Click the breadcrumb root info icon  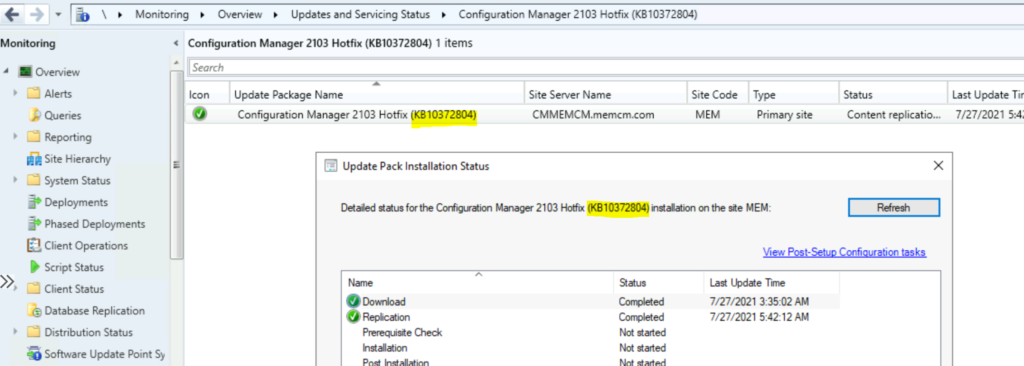click(x=83, y=14)
